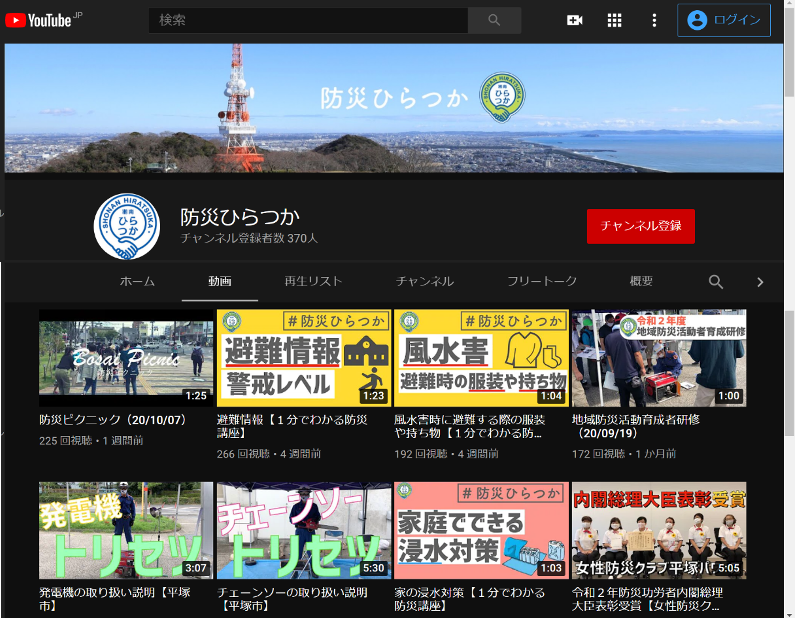Click the magnifier search button in header
The width and height of the screenshot is (796, 618).
494,20
